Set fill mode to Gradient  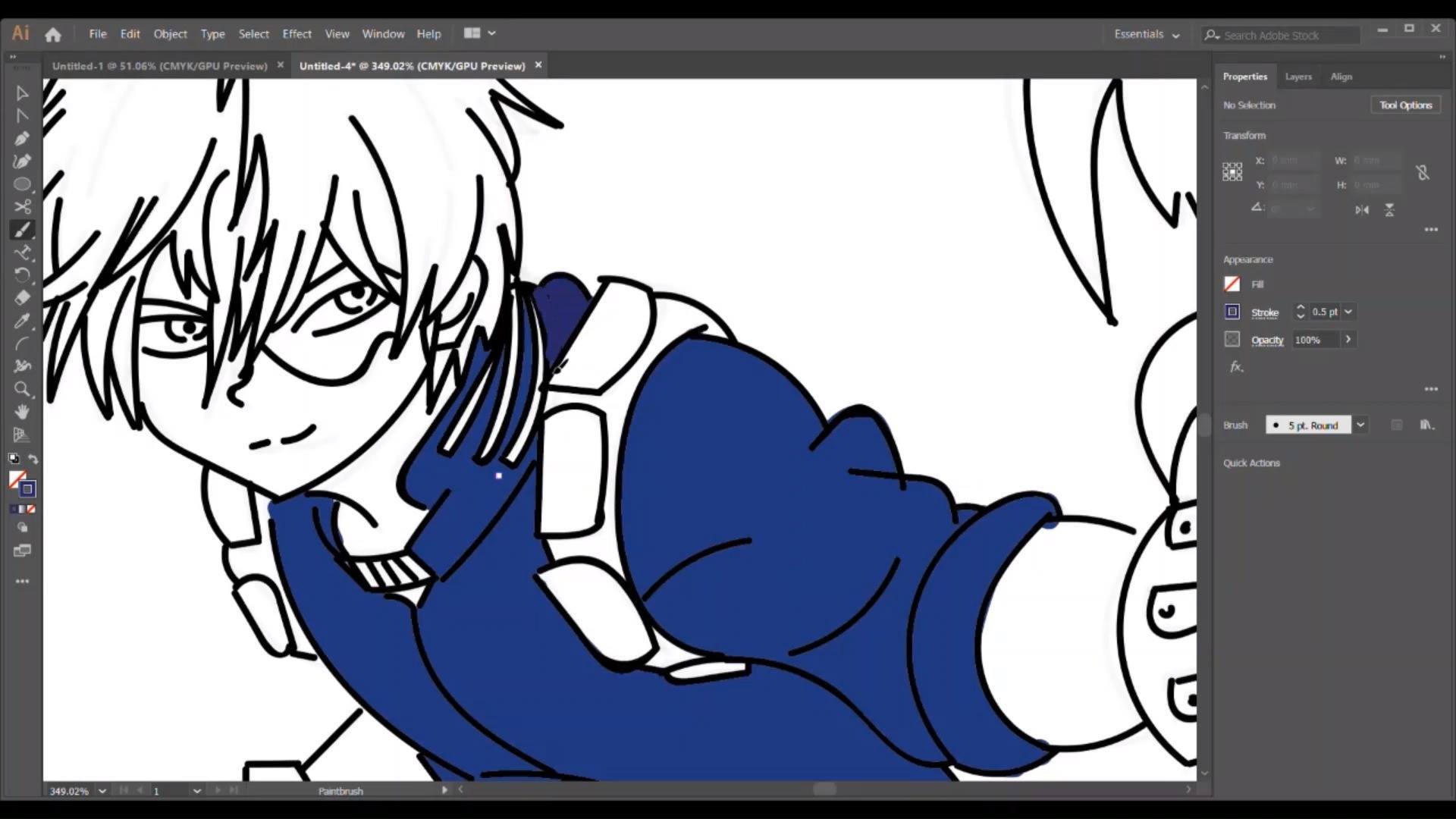(22, 509)
